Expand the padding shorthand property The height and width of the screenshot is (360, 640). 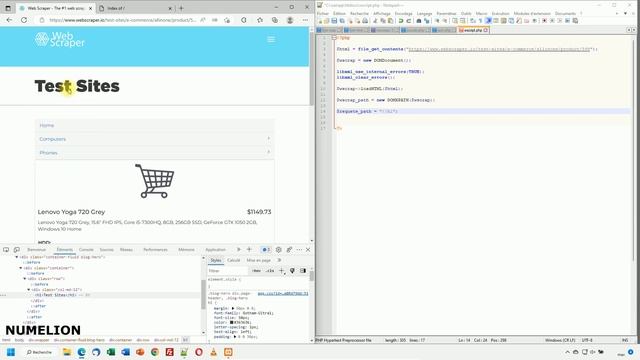235,337
